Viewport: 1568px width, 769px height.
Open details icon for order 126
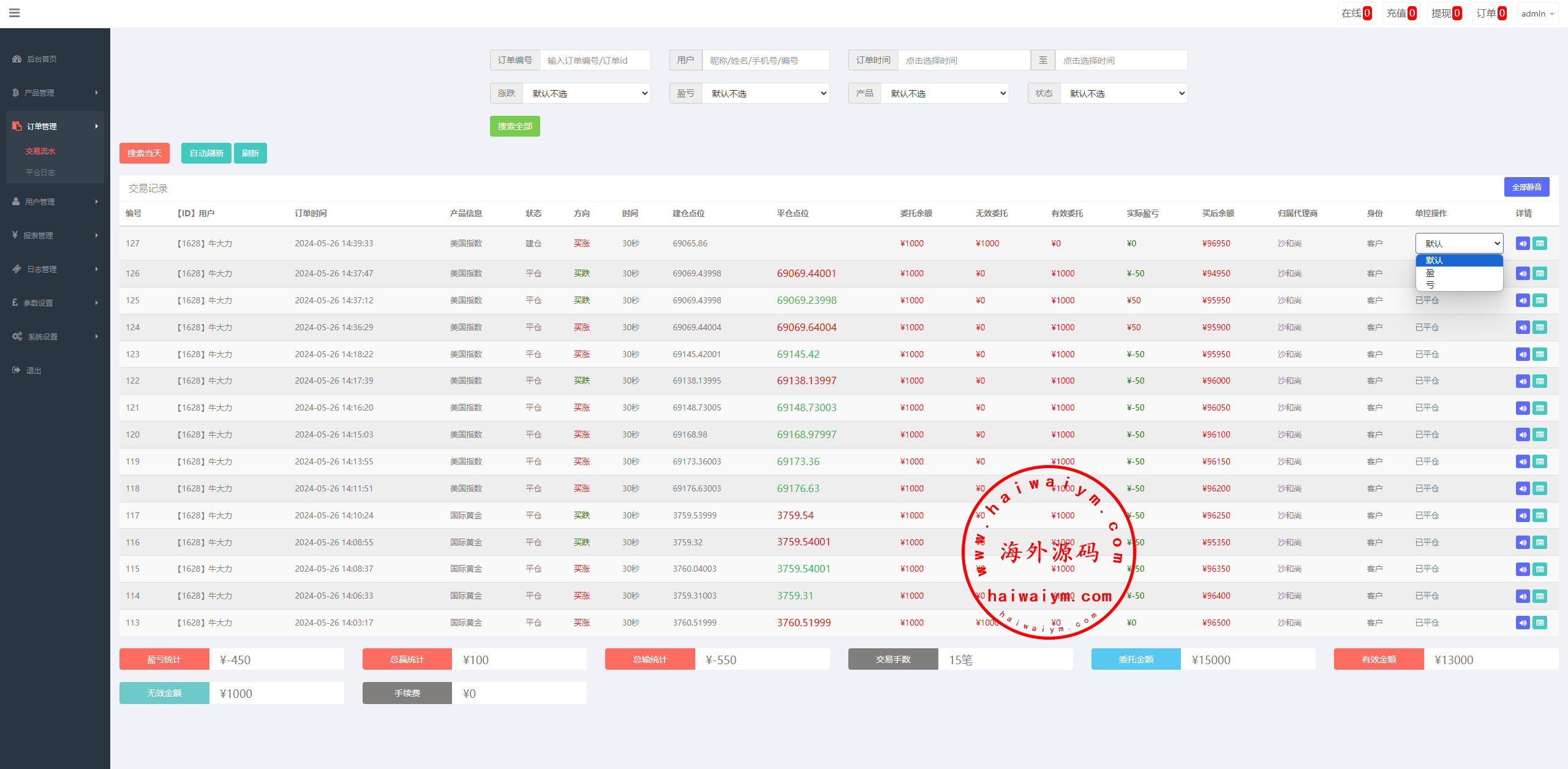point(1540,274)
